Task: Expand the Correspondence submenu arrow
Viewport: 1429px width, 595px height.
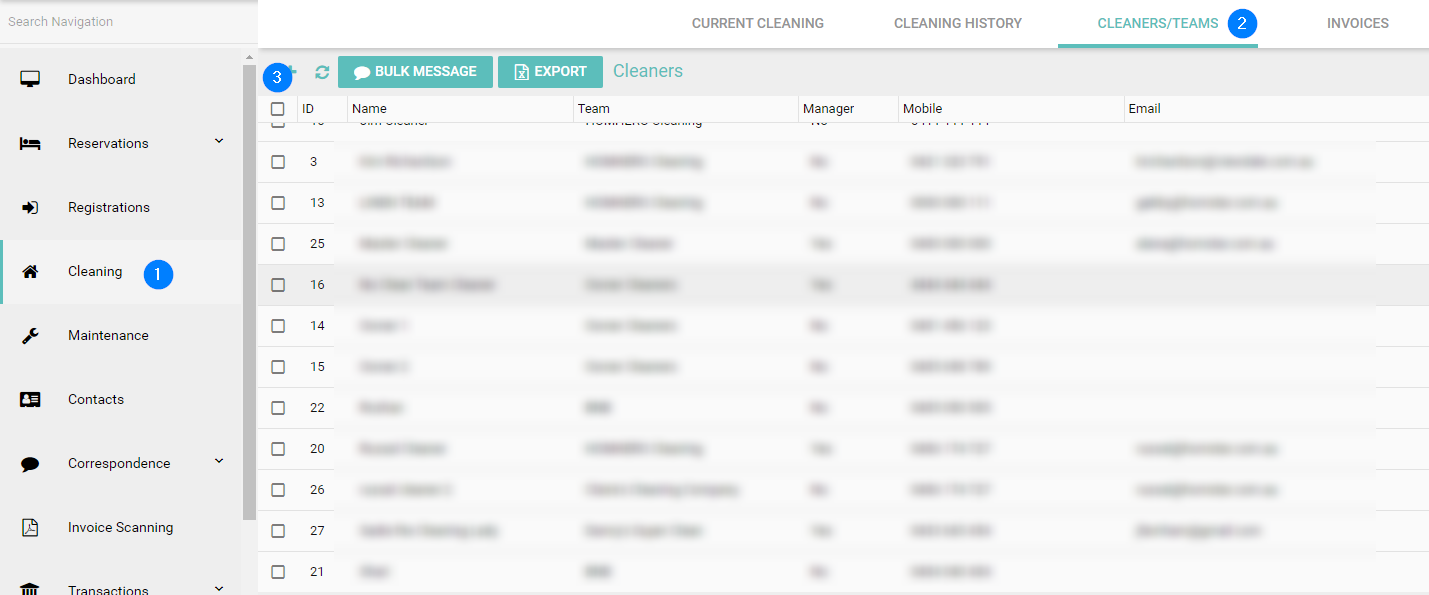Action: pos(219,462)
